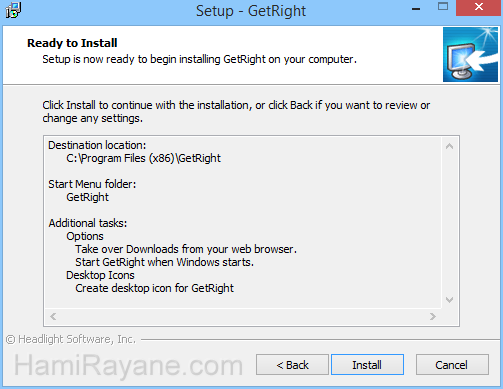
Task: Minimize the Setup - GetRight window
Action: 416,9
